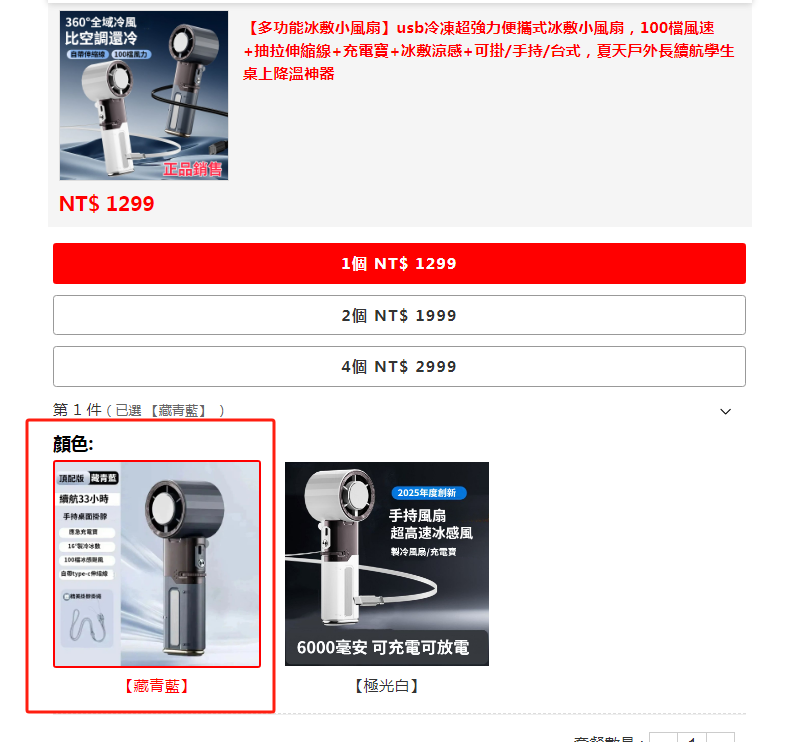Image resolution: width=797 pixels, height=742 pixels.
Task: Click the 第 1 件 section header
Action: point(399,410)
